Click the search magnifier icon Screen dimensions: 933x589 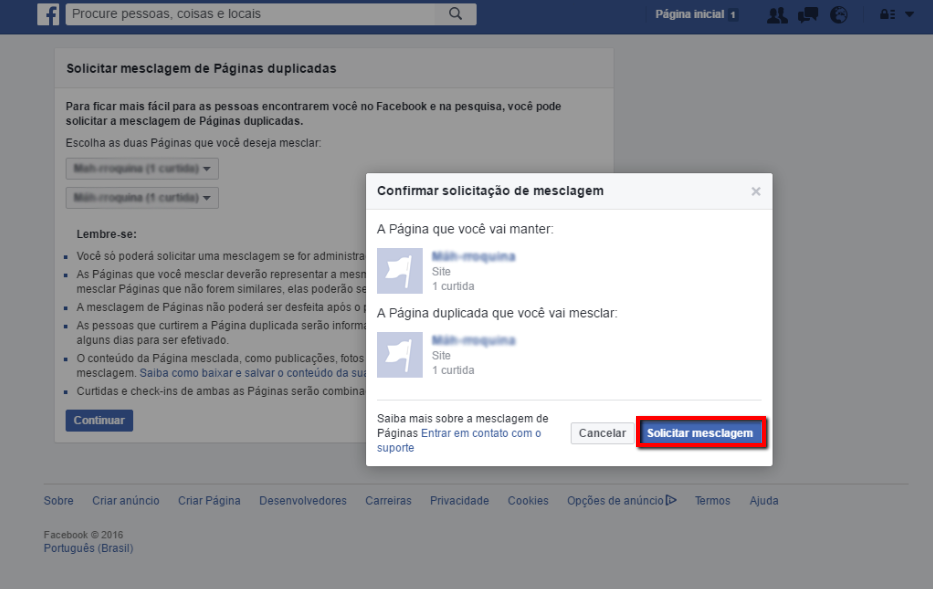455,14
